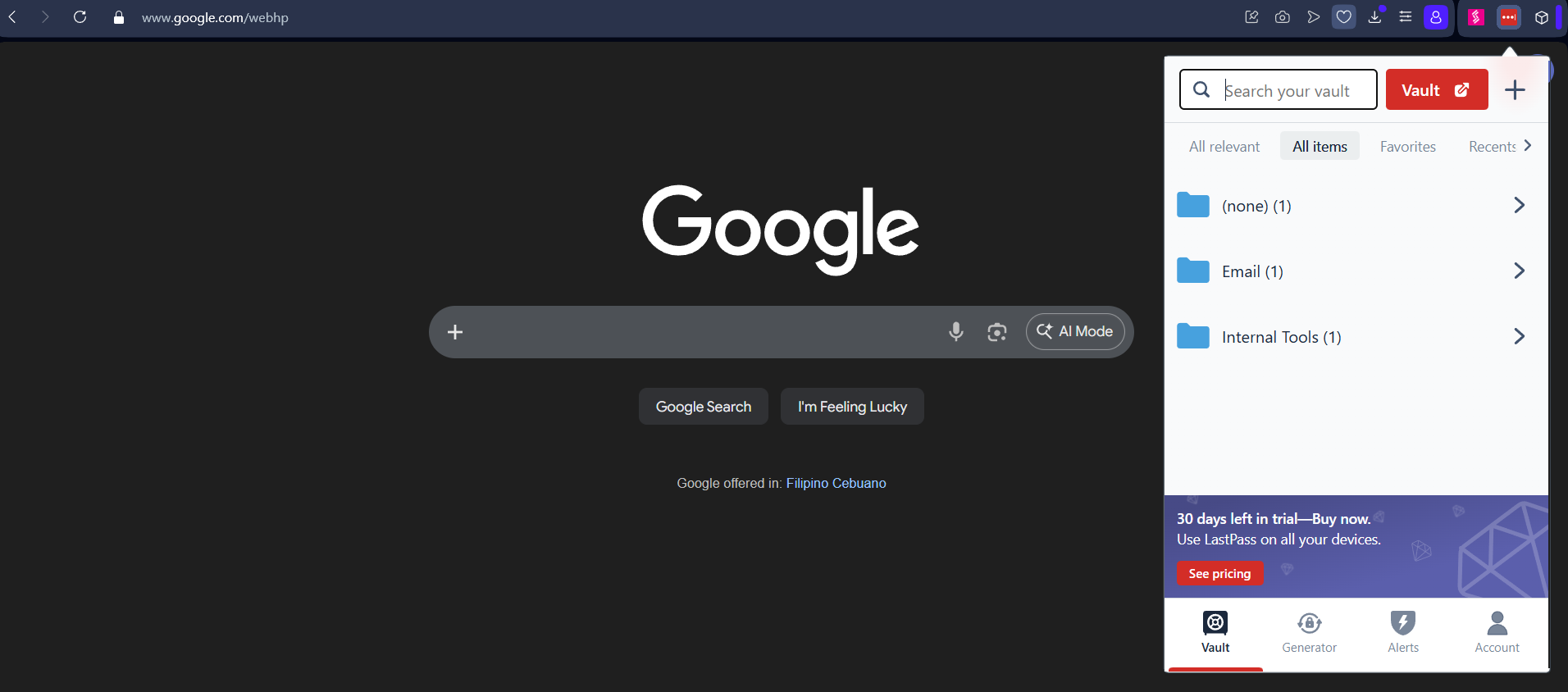Image resolution: width=1568 pixels, height=692 pixels.
Task: Switch to the Favorites tab
Action: click(1408, 147)
